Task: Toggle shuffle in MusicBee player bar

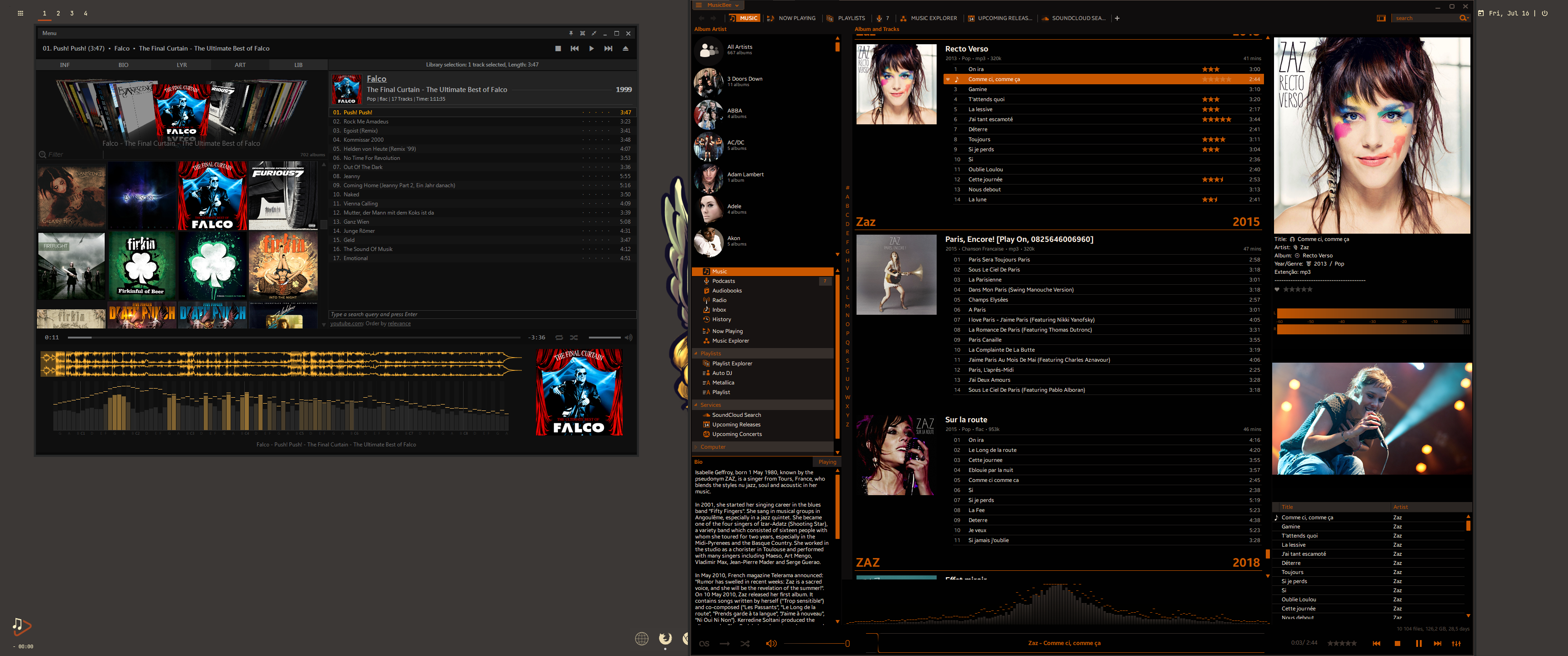Action: [x=745, y=643]
